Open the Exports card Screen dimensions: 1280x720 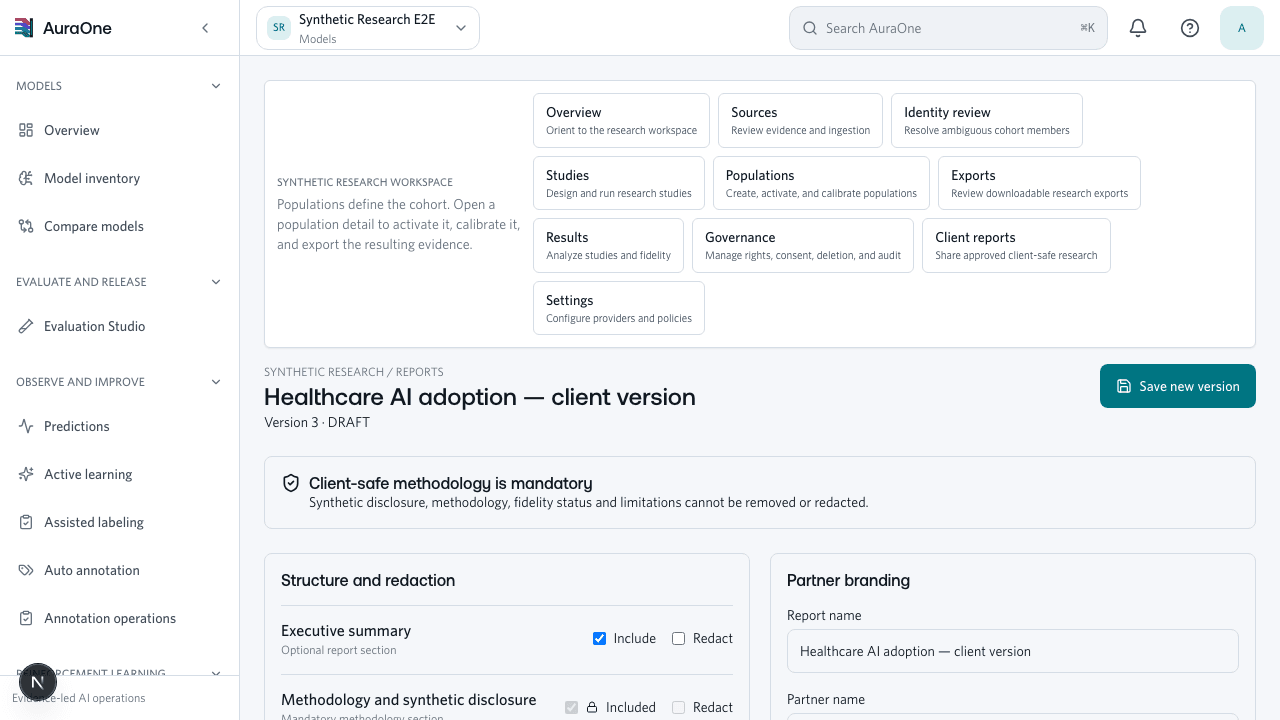(1039, 183)
